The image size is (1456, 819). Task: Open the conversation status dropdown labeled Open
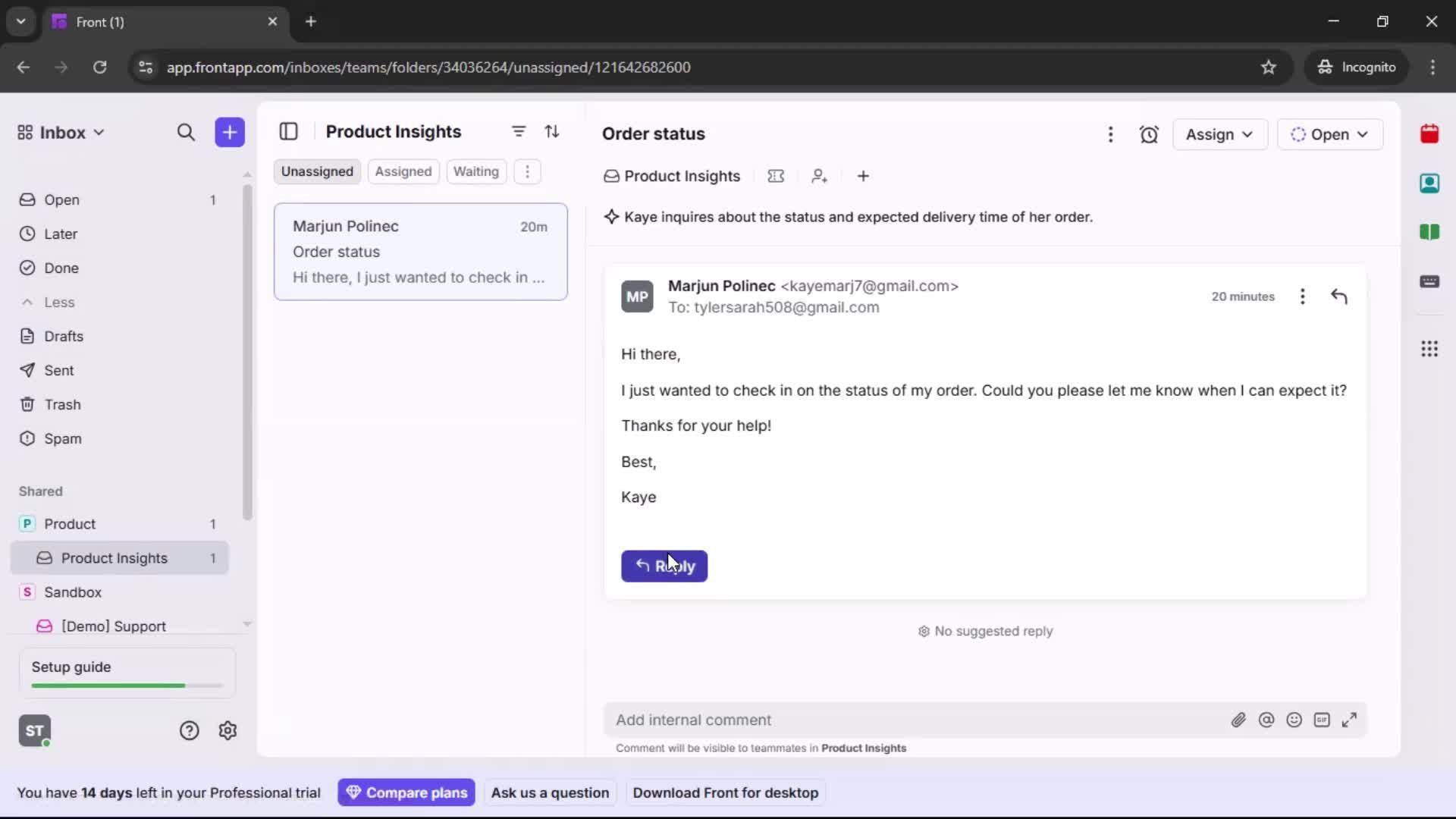(1331, 134)
